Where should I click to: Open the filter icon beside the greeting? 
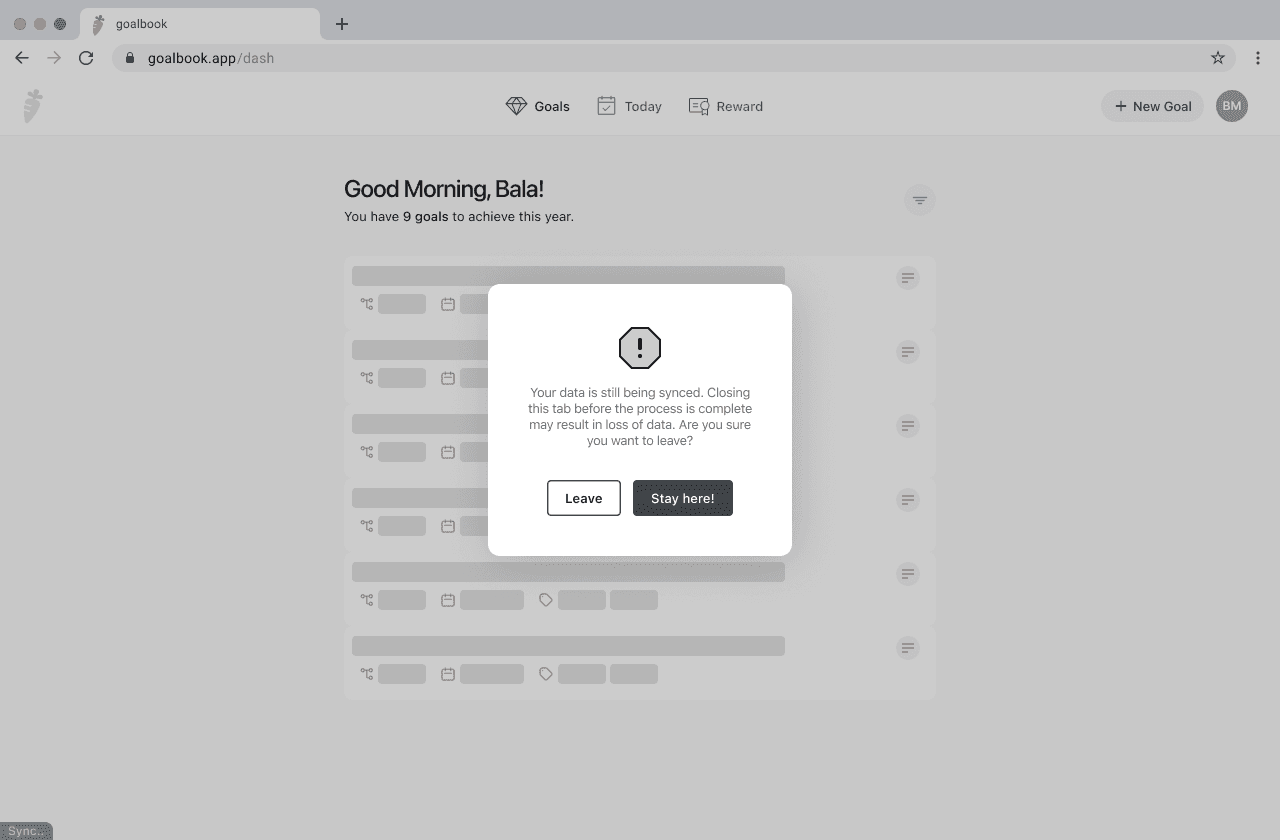[919, 199]
